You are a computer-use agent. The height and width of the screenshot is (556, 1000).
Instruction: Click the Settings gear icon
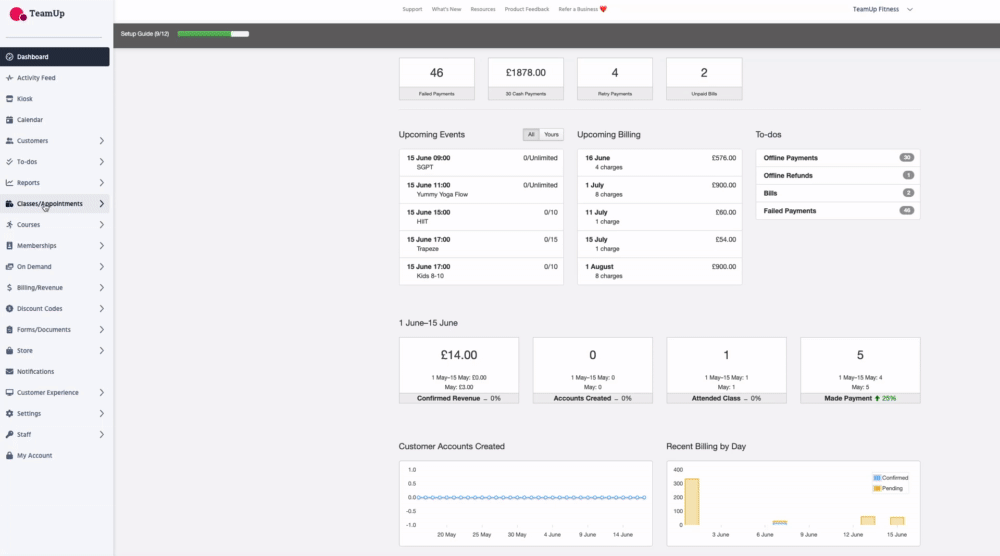(9, 414)
